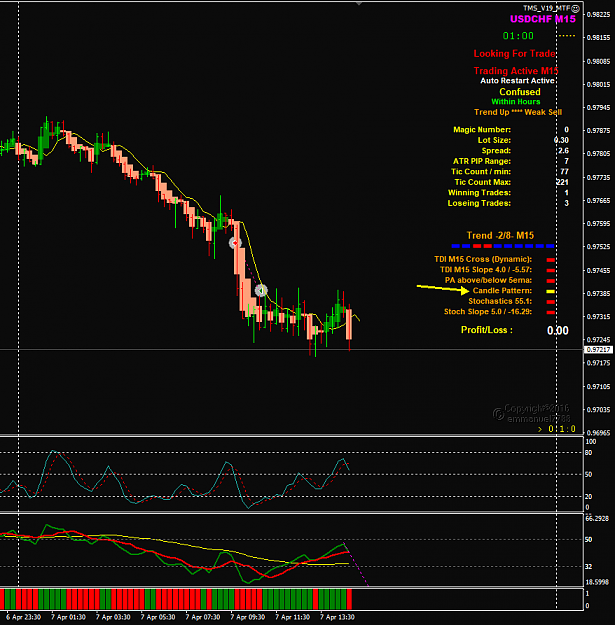Click the gray trade-close marker with arrow
Image resolution: width=615 pixels, height=625 pixels.
[x=261, y=291]
